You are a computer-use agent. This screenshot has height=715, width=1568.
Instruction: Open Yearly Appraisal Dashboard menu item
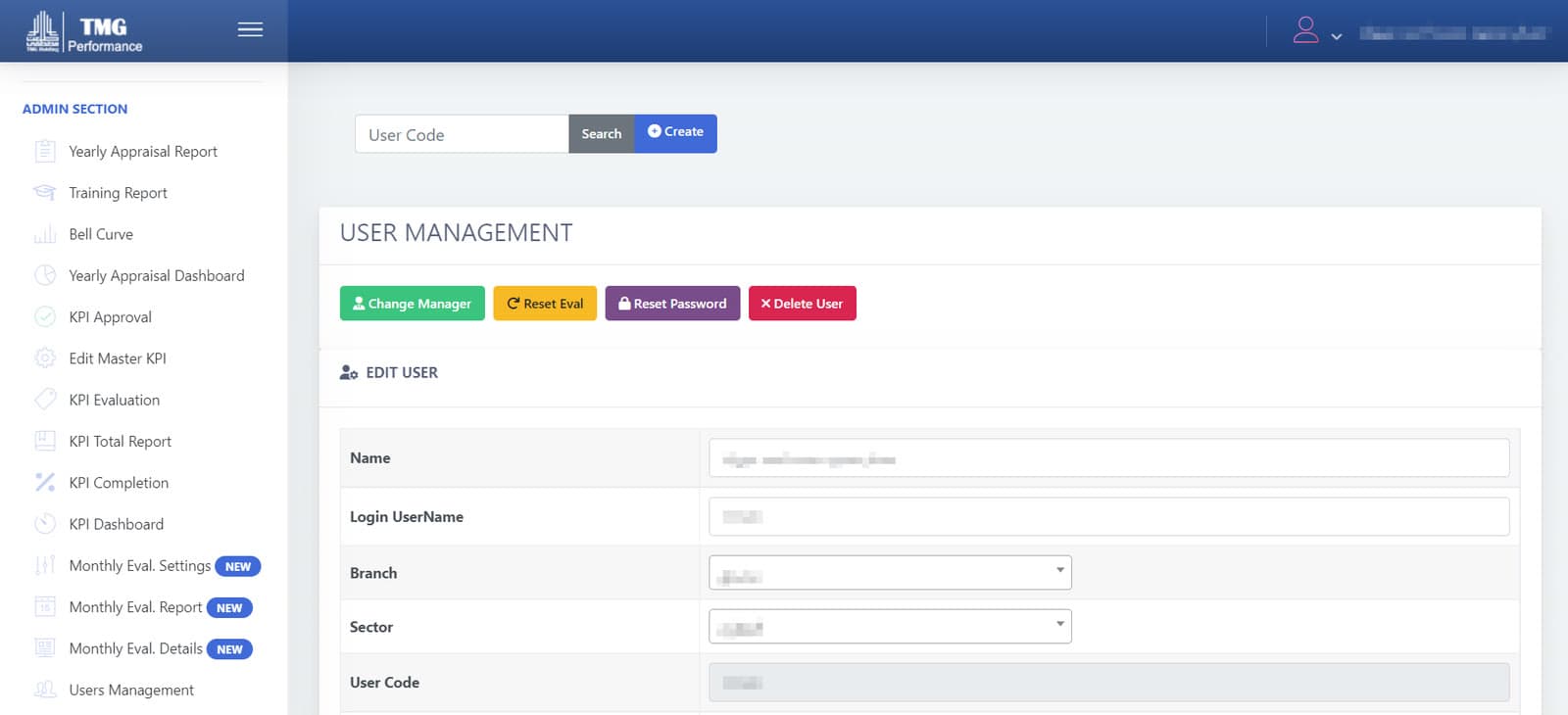(x=157, y=275)
